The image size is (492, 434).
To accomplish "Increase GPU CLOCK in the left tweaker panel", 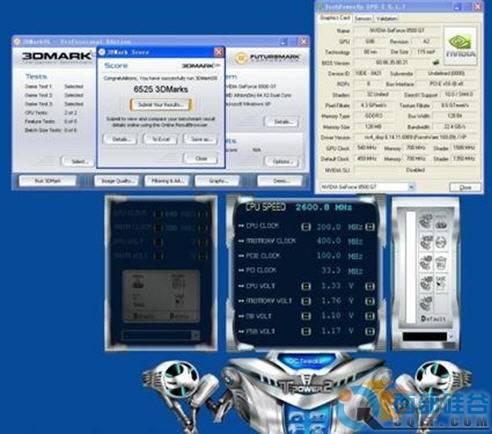I will (x=202, y=214).
